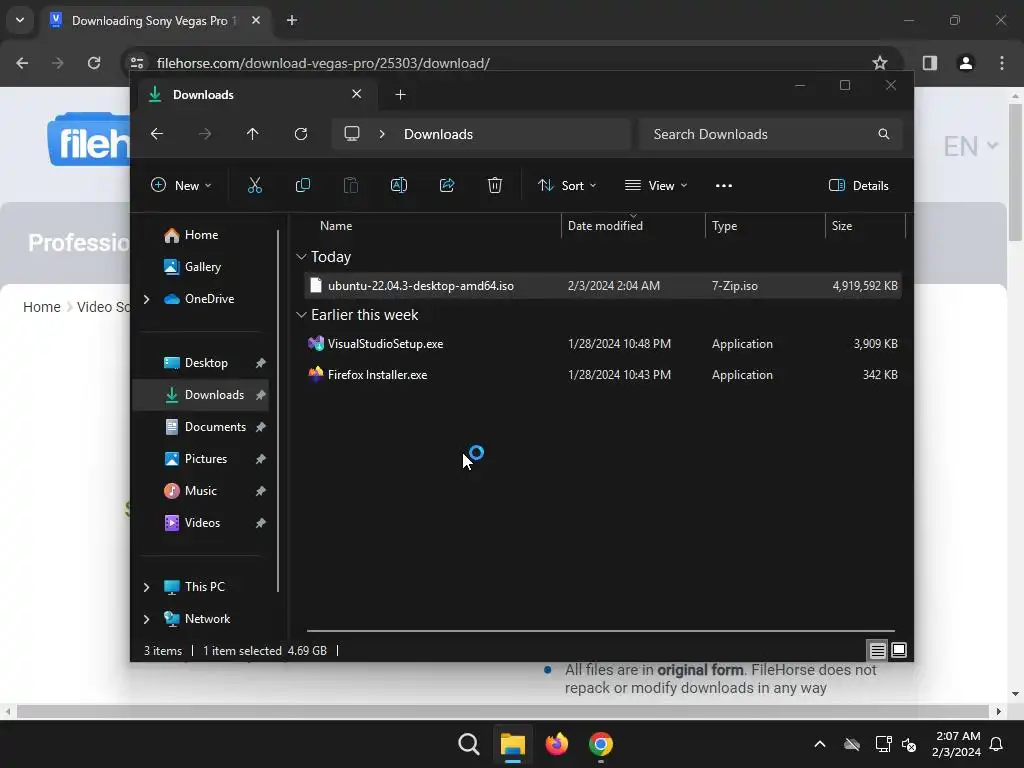
Task: Open the New dropdown menu
Action: coord(181,185)
